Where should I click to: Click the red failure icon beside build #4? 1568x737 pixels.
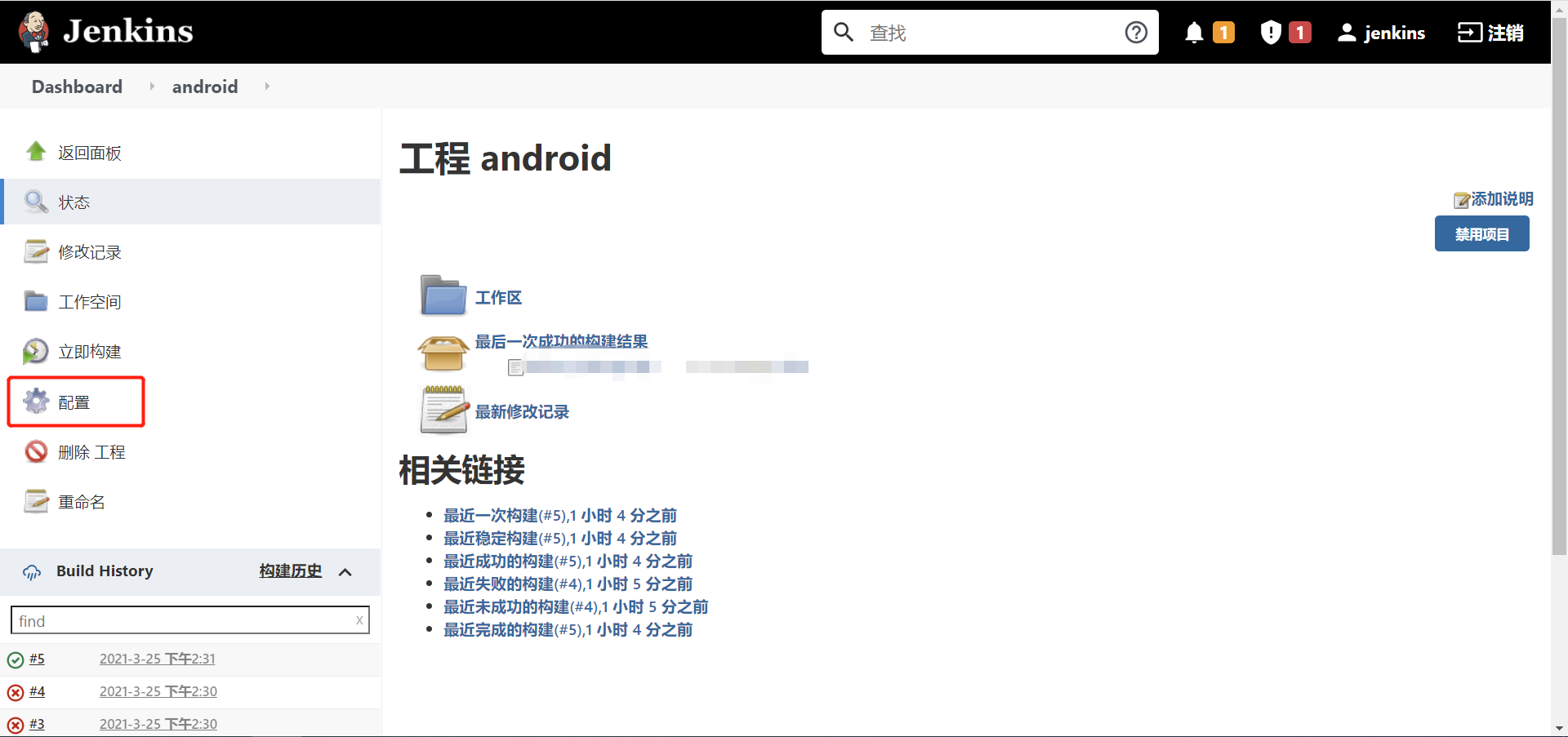pyautogui.click(x=16, y=691)
